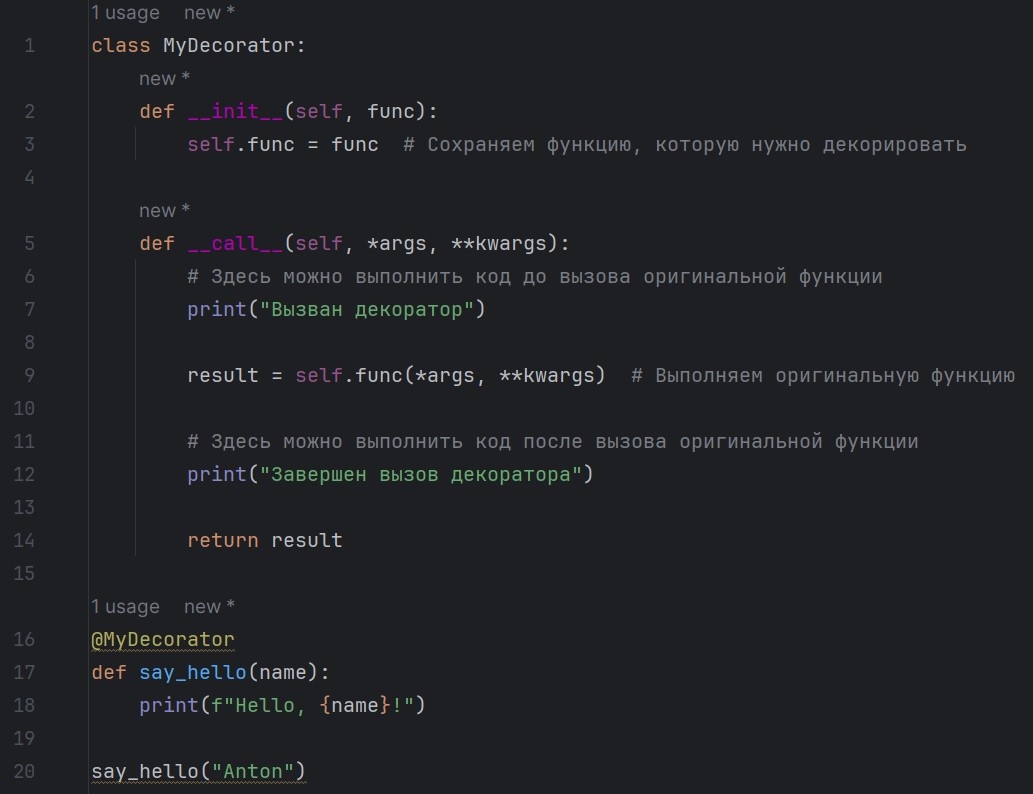Click comment 'Сохраняем функцию, которую нужно декорировать'
Image resolution: width=1033 pixels, height=794 pixels.
point(685,144)
